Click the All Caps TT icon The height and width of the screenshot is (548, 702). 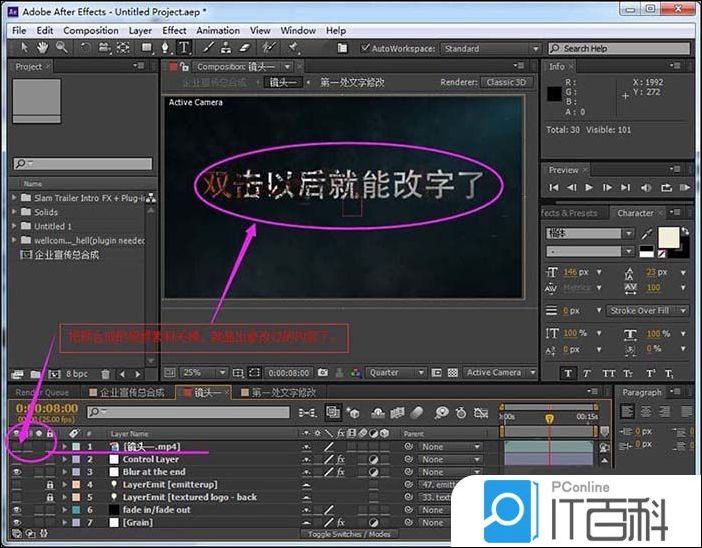point(610,374)
